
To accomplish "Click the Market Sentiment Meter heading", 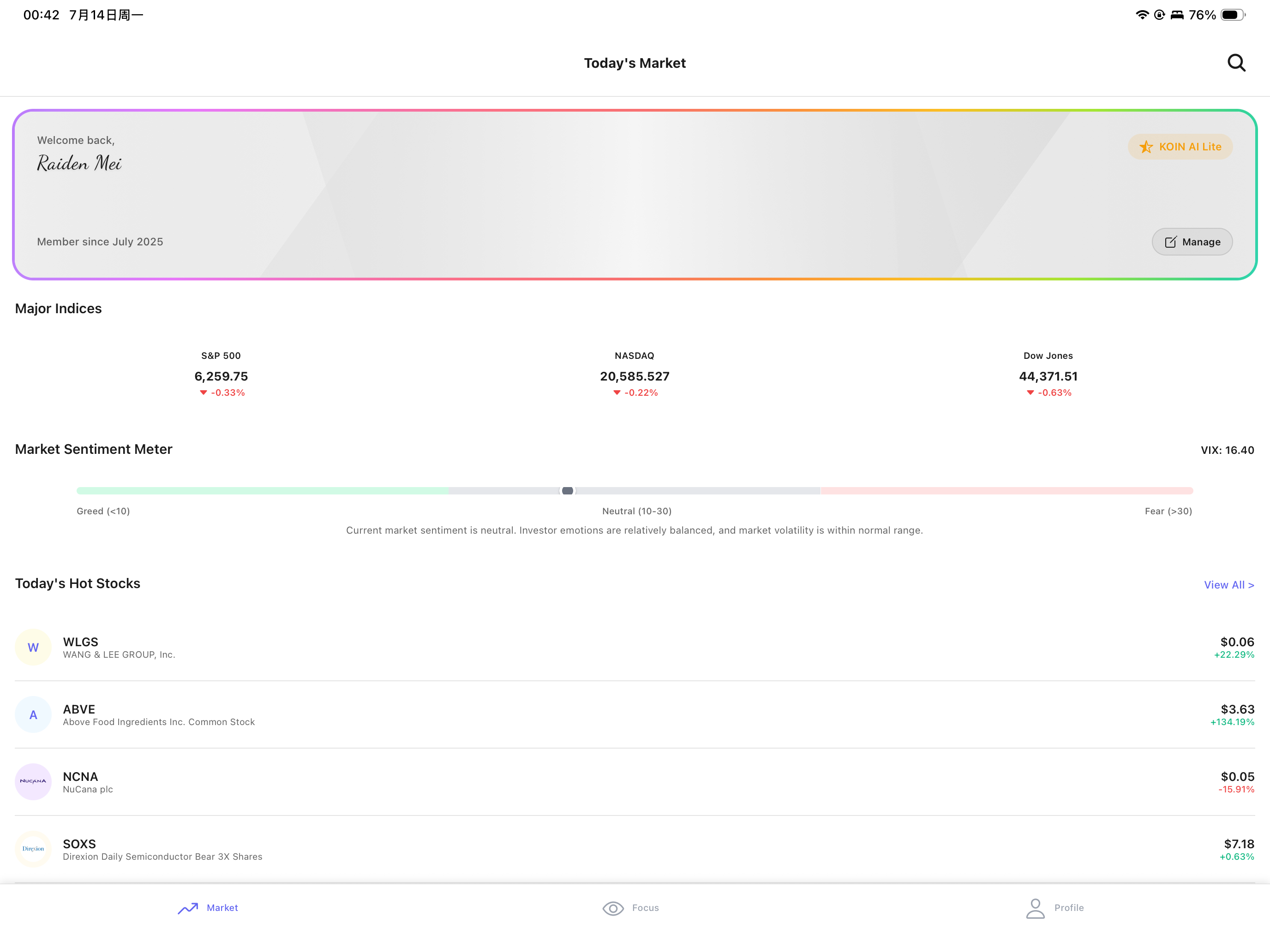I will click(94, 449).
